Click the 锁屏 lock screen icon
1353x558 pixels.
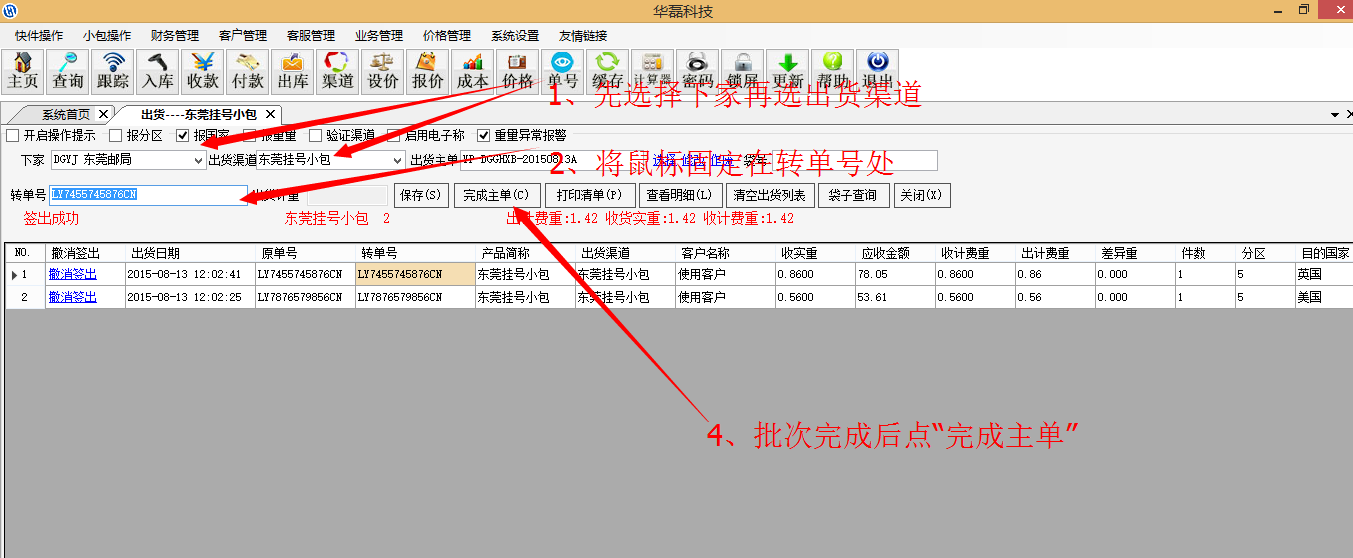pos(742,71)
